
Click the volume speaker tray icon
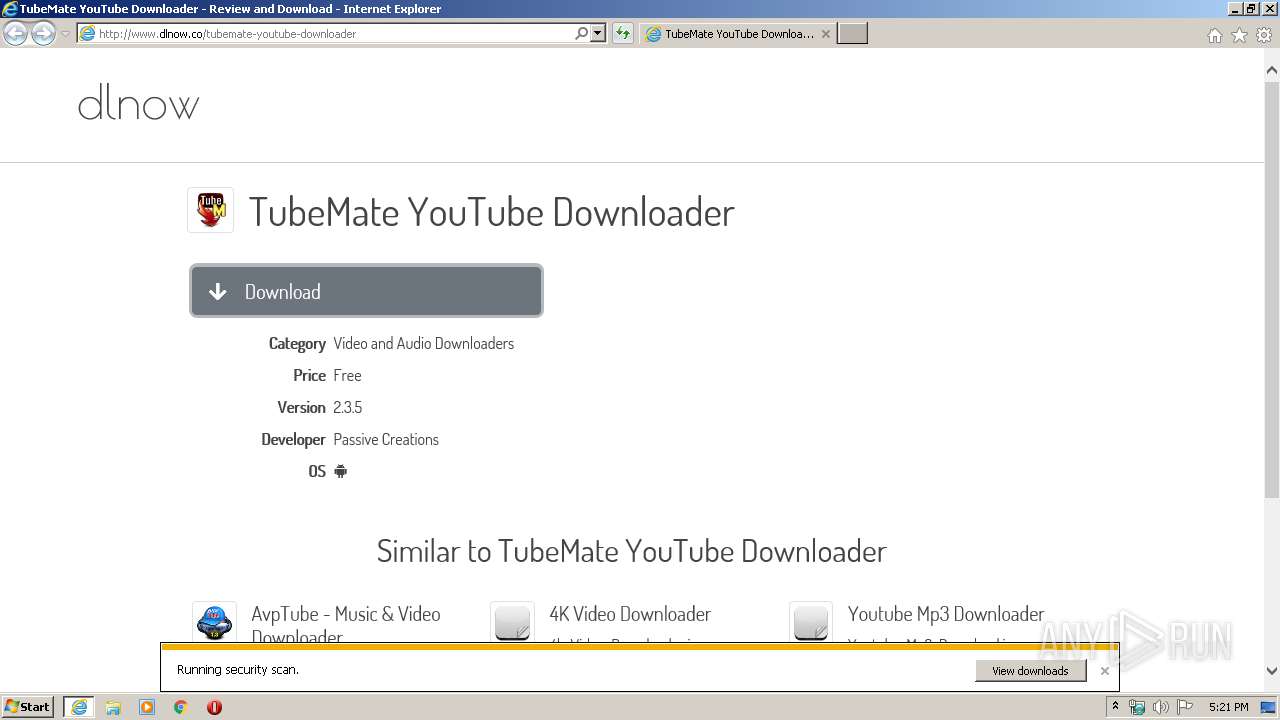click(x=1161, y=707)
